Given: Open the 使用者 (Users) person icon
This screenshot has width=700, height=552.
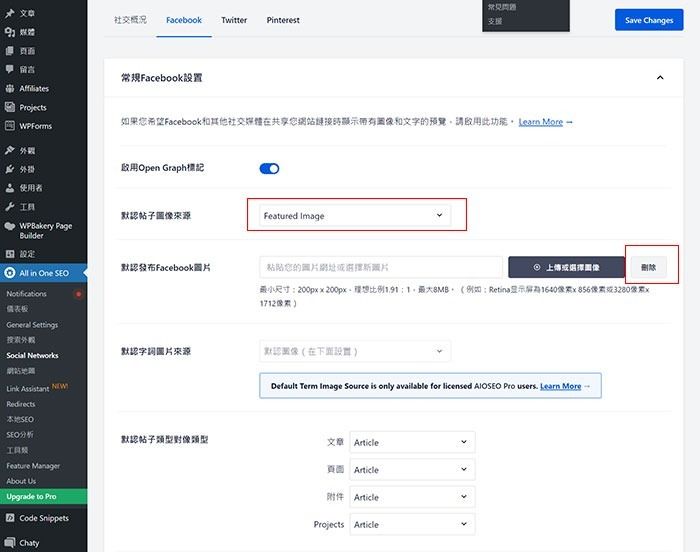Looking at the screenshot, I should point(10,188).
